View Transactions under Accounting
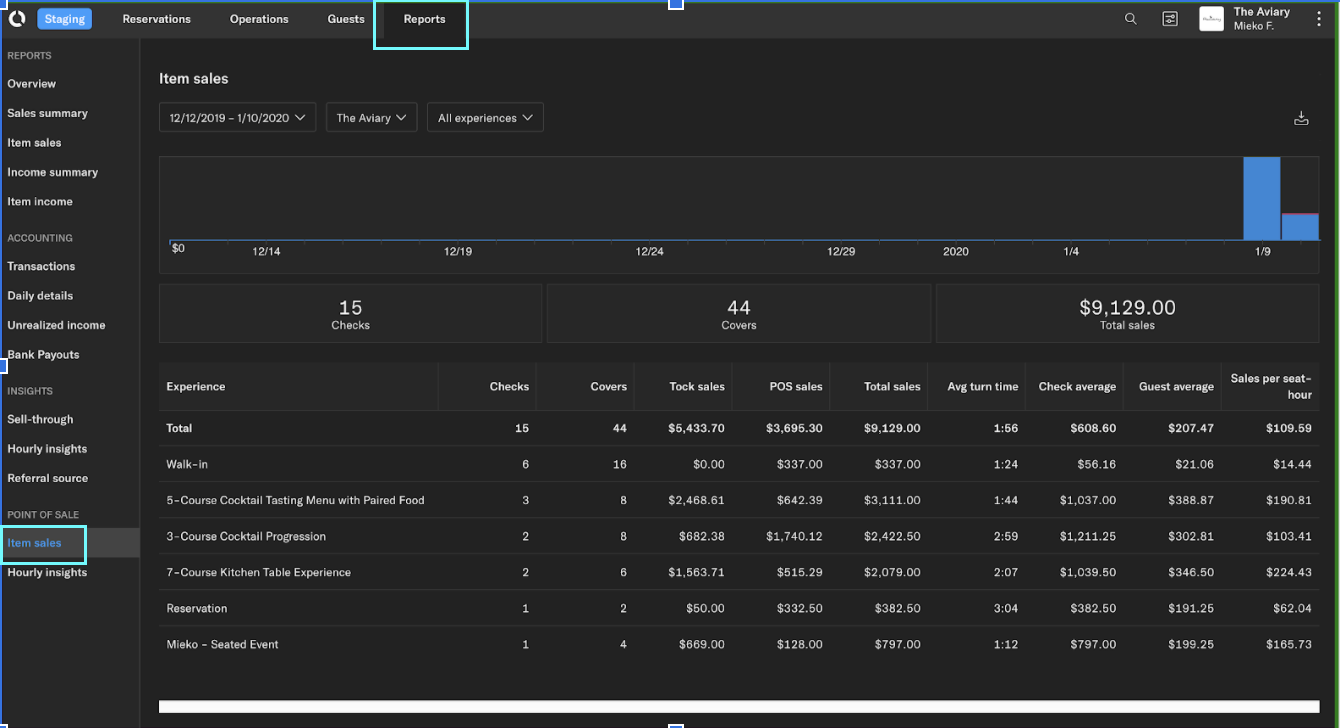The width and height of the screenshot is (1340, 728). (x=41, y=266)
